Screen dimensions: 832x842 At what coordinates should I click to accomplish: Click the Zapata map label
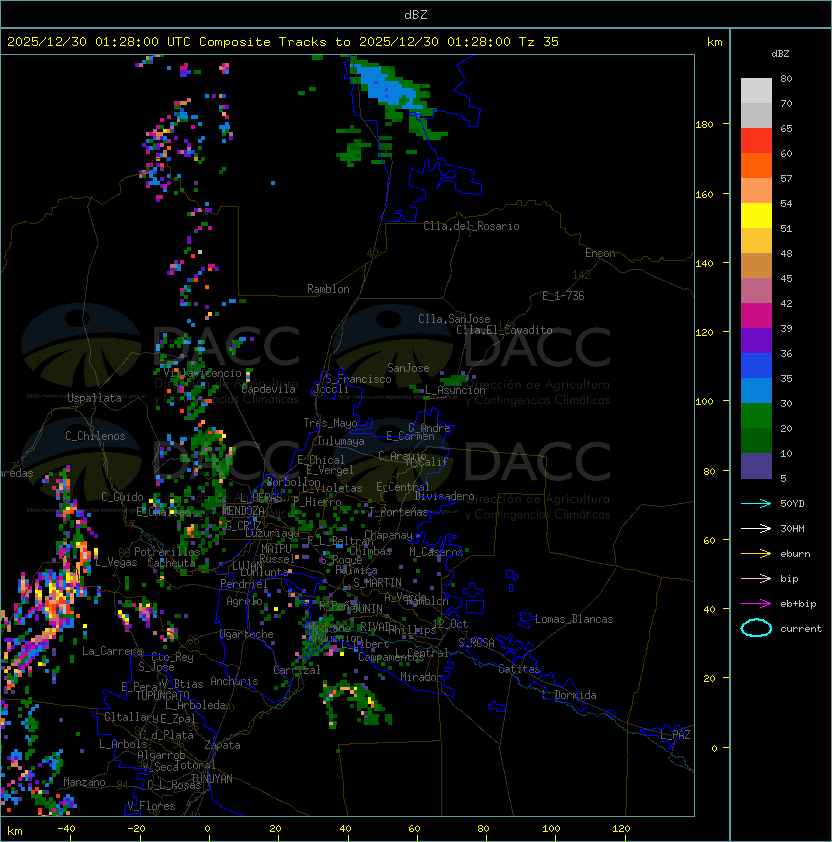click(222, 745)
